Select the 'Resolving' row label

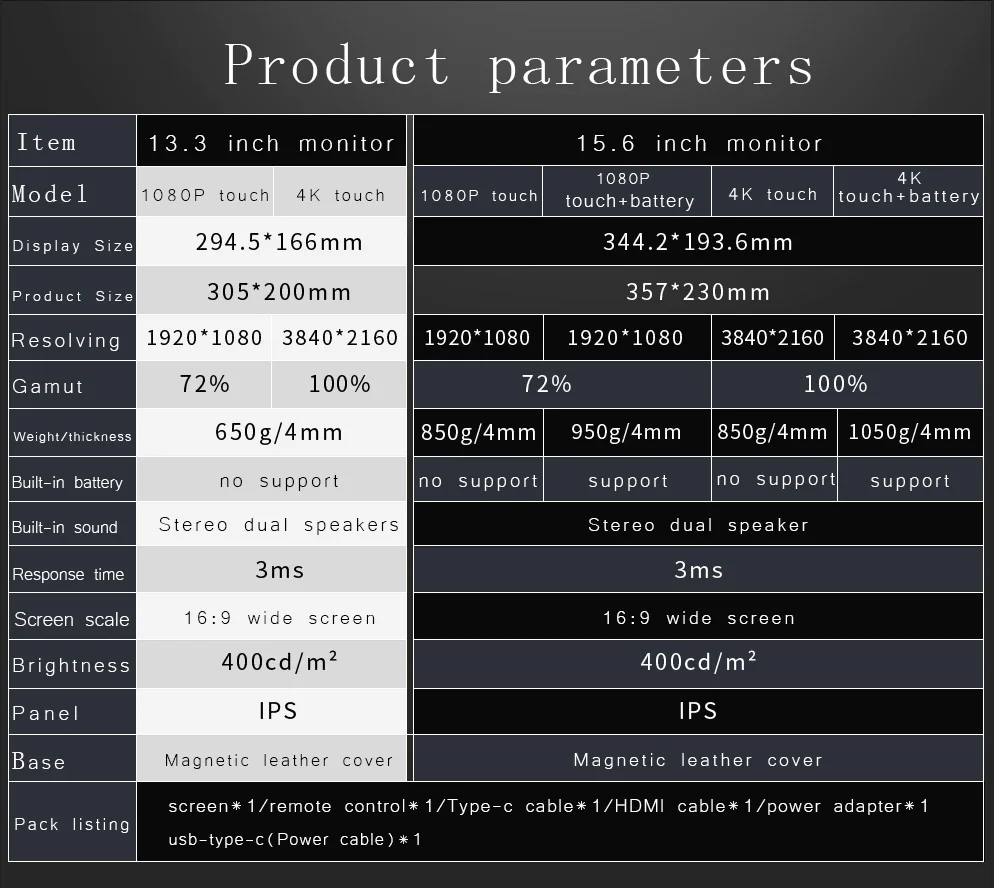[66, 340]
